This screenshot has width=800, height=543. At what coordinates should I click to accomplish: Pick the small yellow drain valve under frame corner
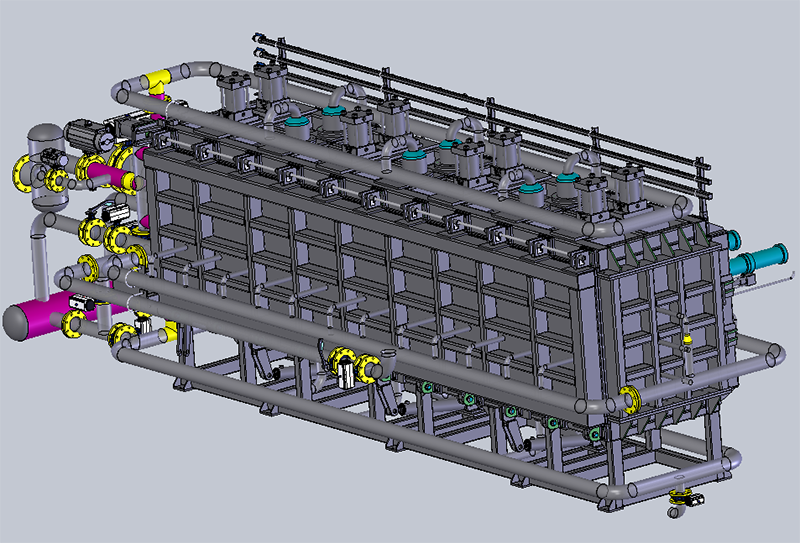pyautogui.click(x=682, y=496)
